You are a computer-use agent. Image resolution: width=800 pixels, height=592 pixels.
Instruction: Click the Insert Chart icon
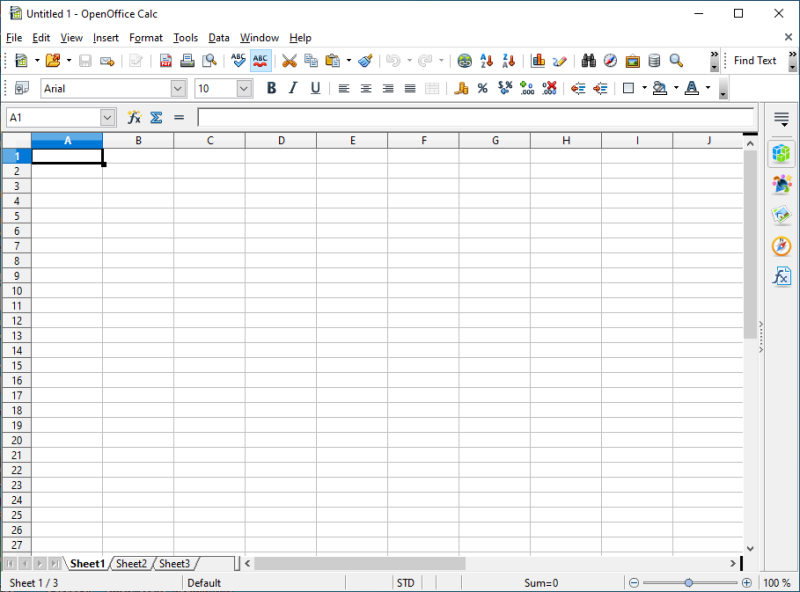[x=538, y=61]
